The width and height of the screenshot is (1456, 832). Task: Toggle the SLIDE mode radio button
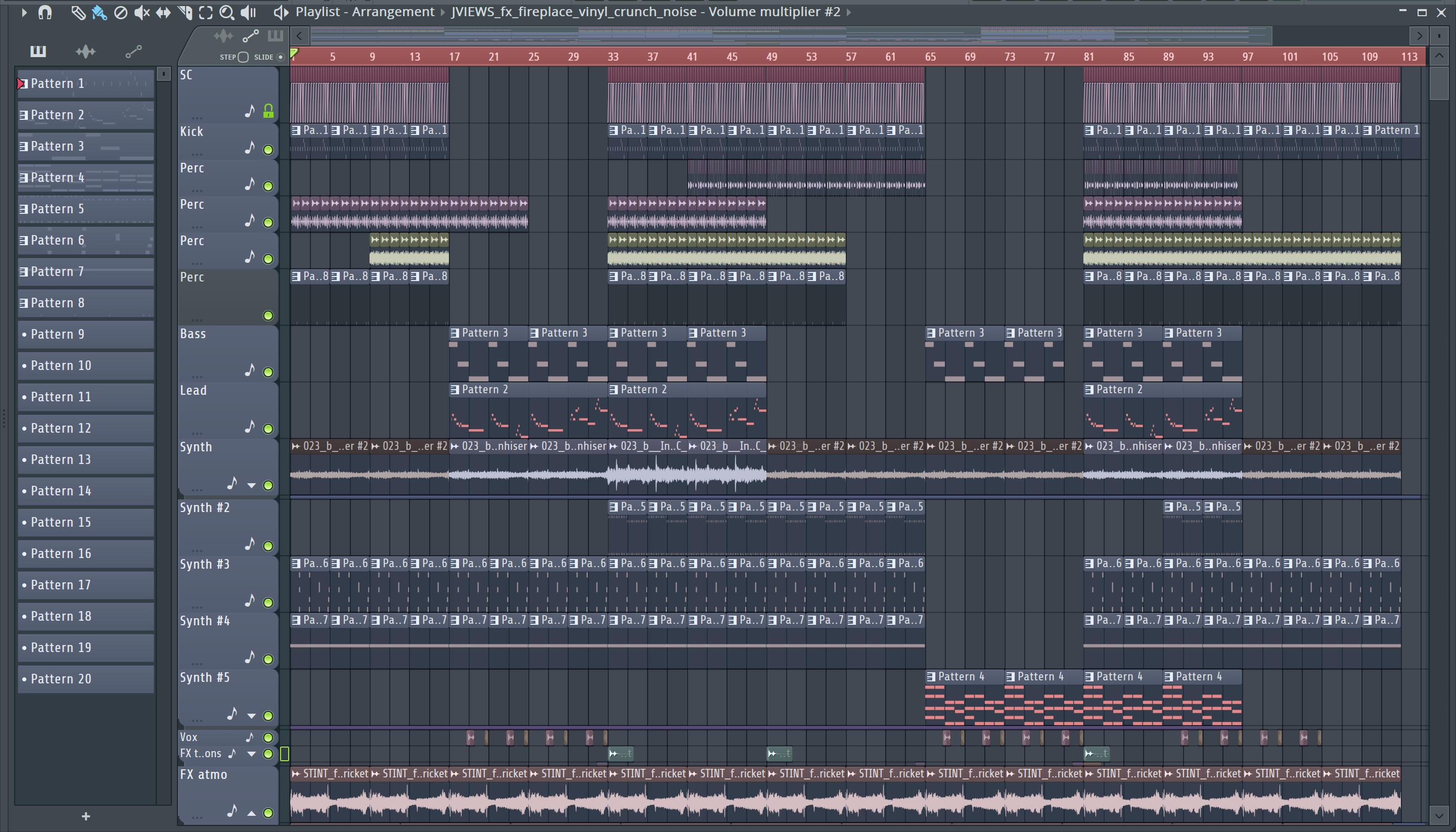[x=281, y=57]
